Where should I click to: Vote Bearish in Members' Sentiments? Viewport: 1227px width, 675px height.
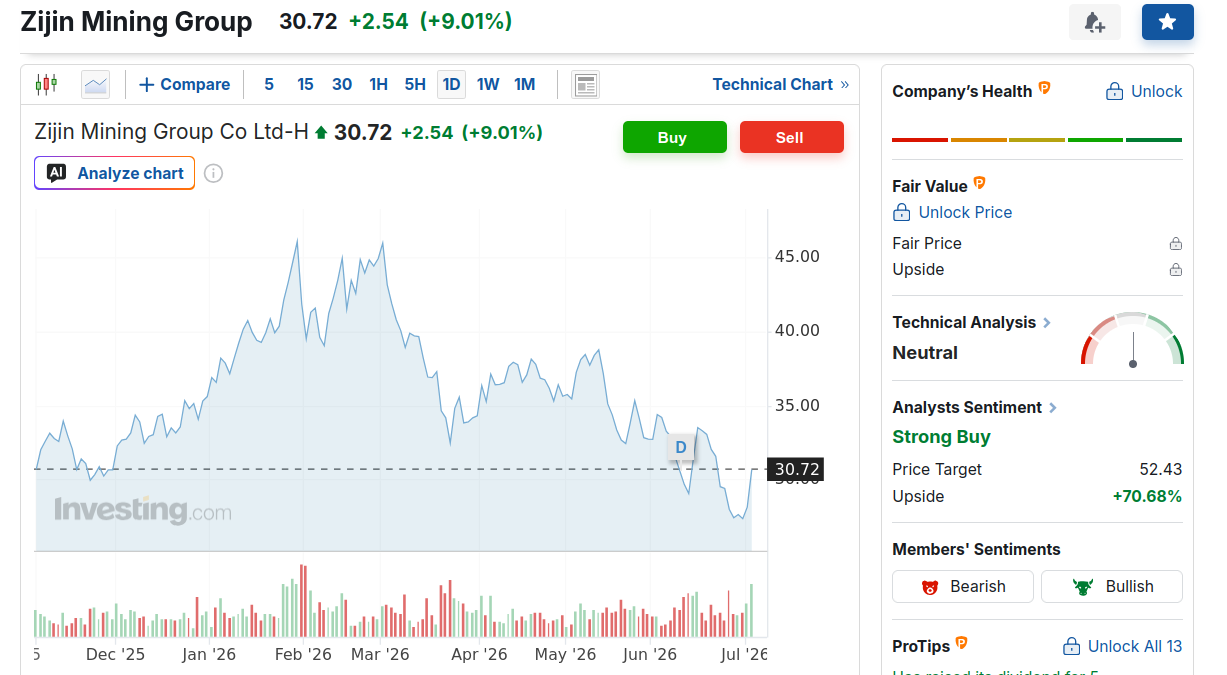962,587
